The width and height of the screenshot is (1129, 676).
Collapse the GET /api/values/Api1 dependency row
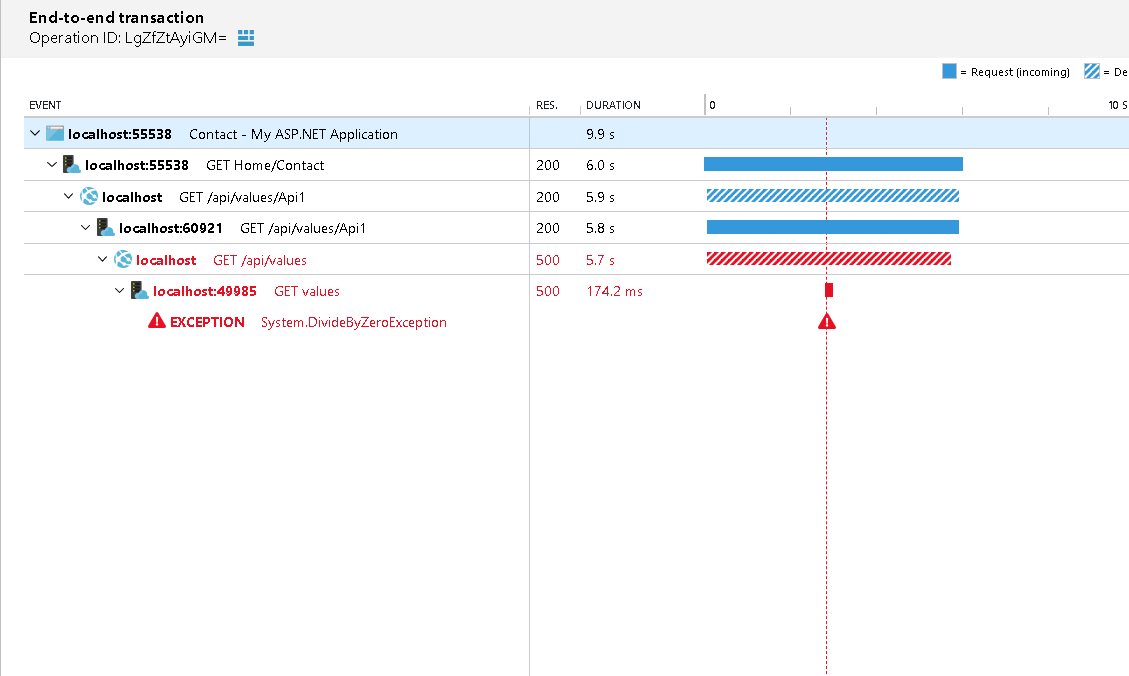pyautogui.click(x=68, y=196)
